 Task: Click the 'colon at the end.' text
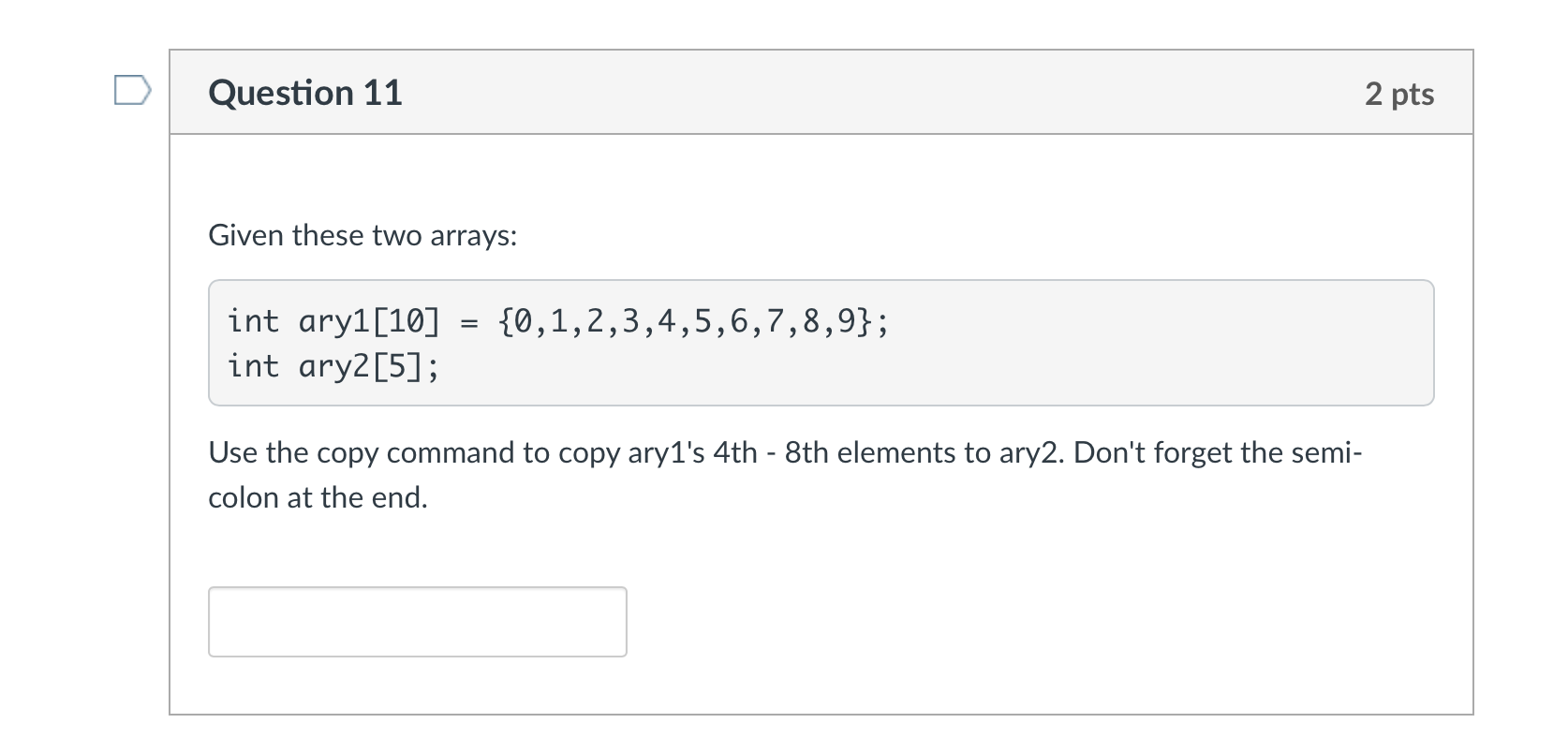click(x=318, y=498)
